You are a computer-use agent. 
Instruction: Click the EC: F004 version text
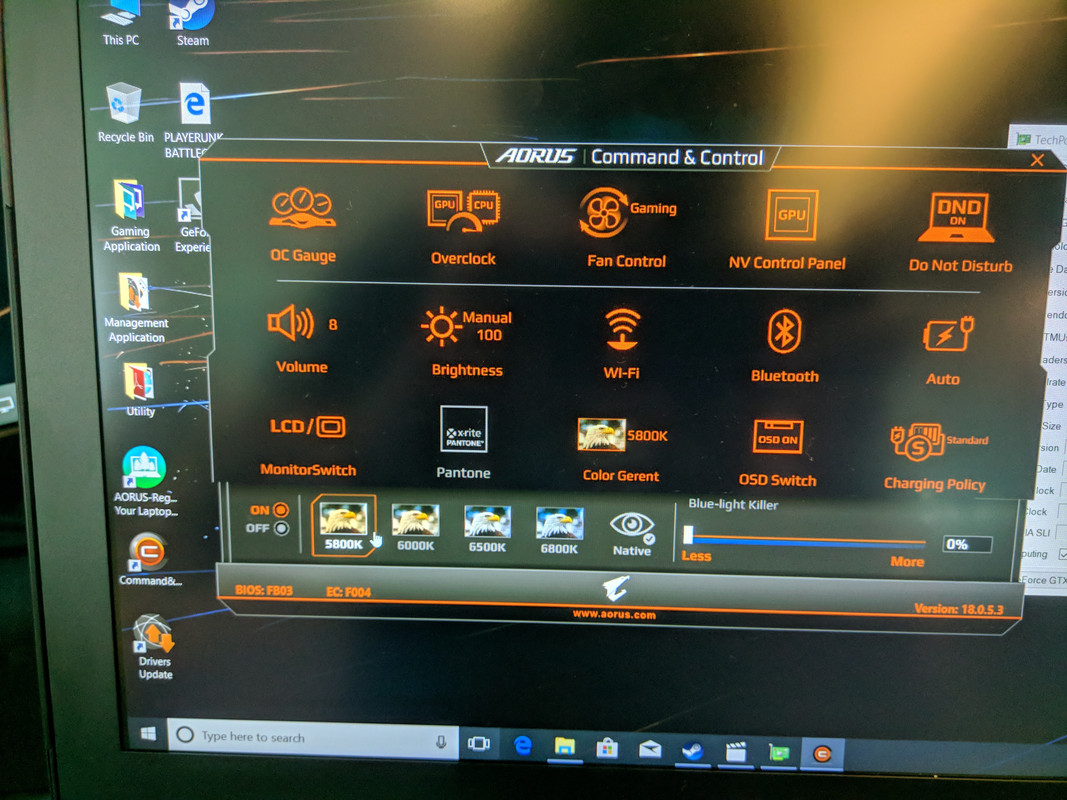348,592
